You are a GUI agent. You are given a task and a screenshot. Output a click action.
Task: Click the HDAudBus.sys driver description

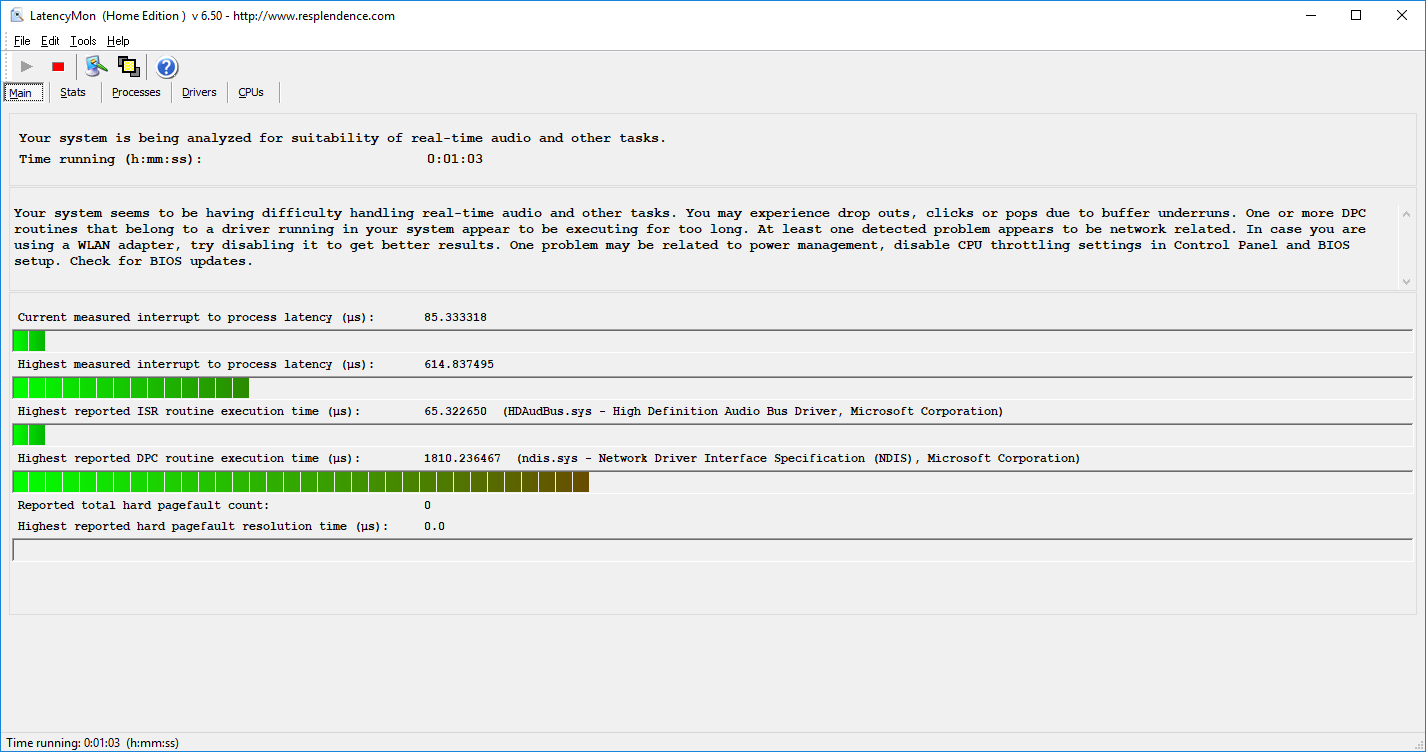(x=753, y=411)
